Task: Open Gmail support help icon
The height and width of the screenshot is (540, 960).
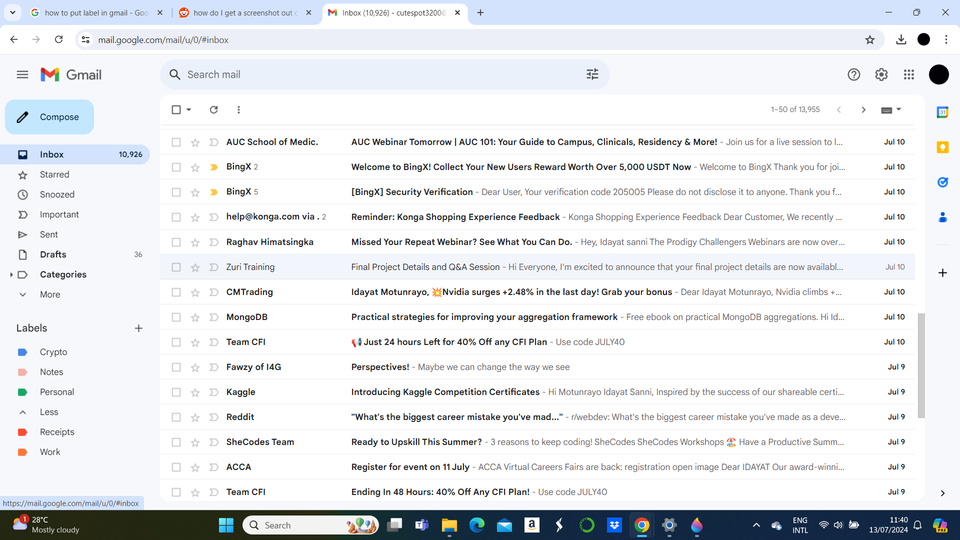Action: [853, 75]
